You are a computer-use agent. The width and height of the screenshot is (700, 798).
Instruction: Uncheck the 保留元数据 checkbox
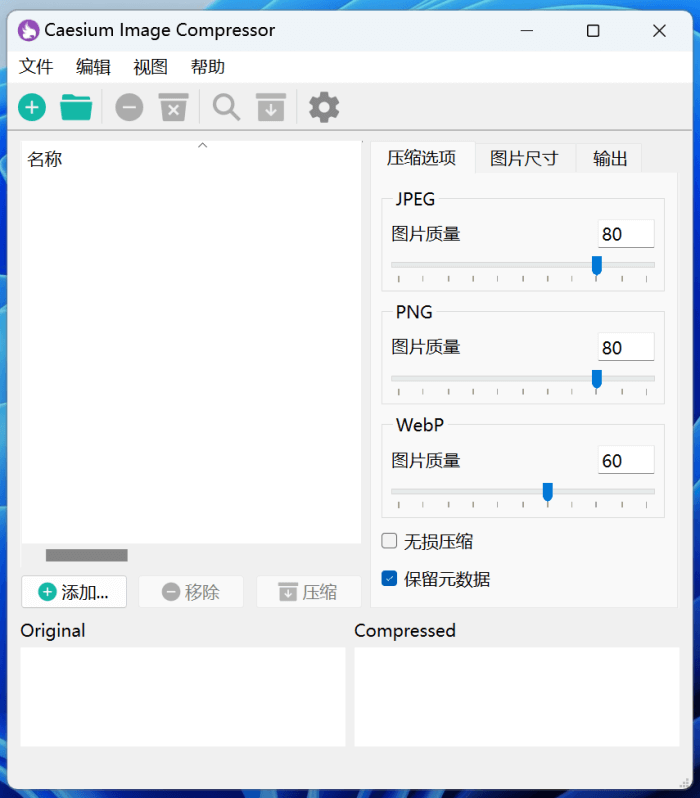click(x=389, y=578)
